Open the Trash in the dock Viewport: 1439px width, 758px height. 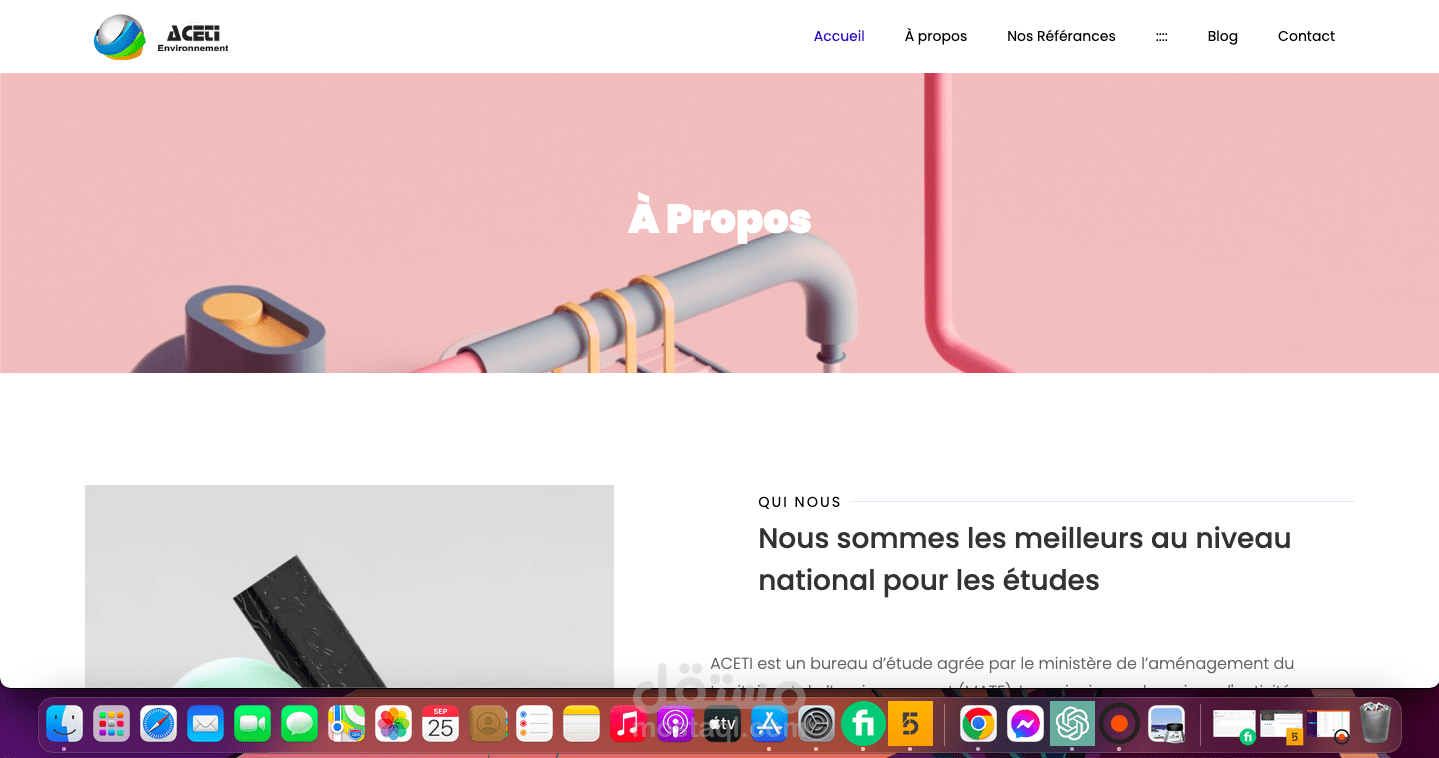1375,723
